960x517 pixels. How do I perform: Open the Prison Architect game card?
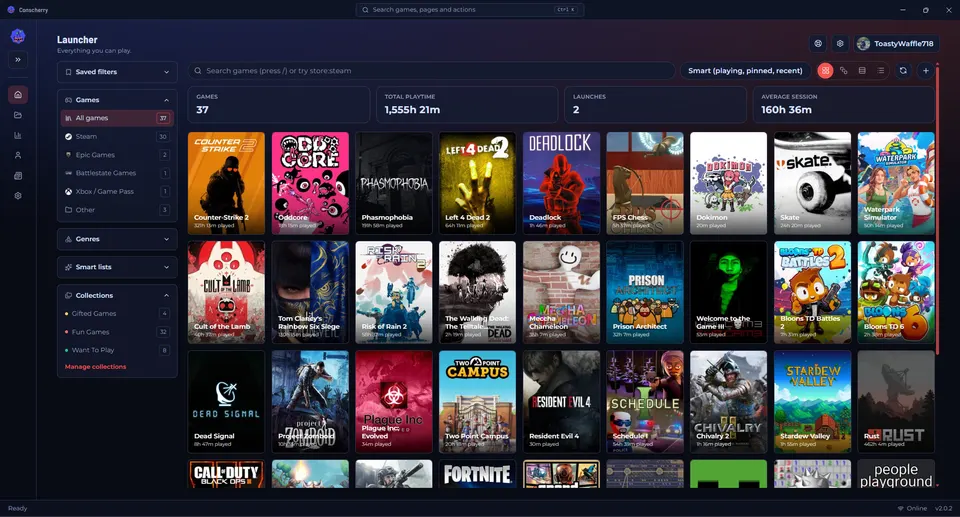645,292
